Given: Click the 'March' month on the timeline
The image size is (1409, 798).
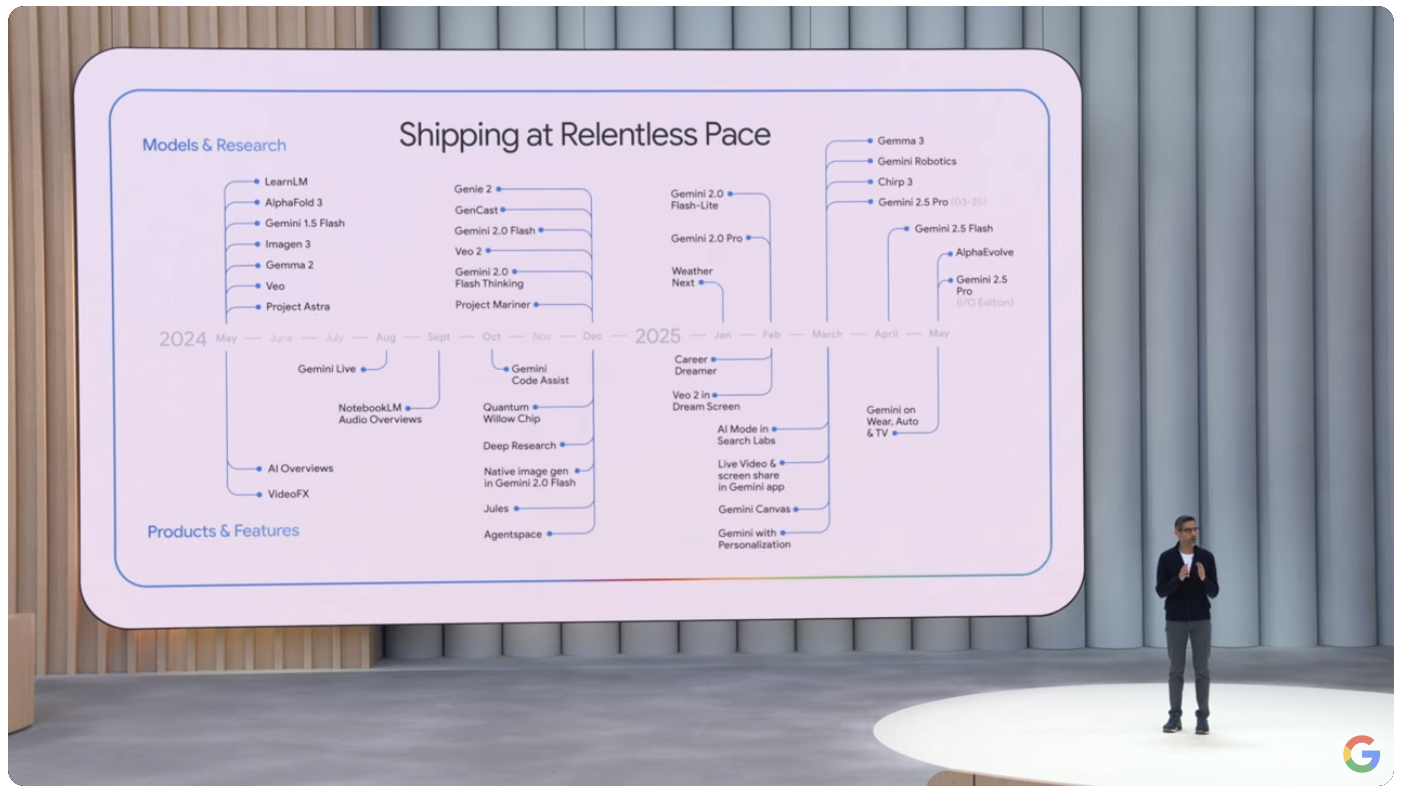Looking at the screenshot, I should 828,334.
